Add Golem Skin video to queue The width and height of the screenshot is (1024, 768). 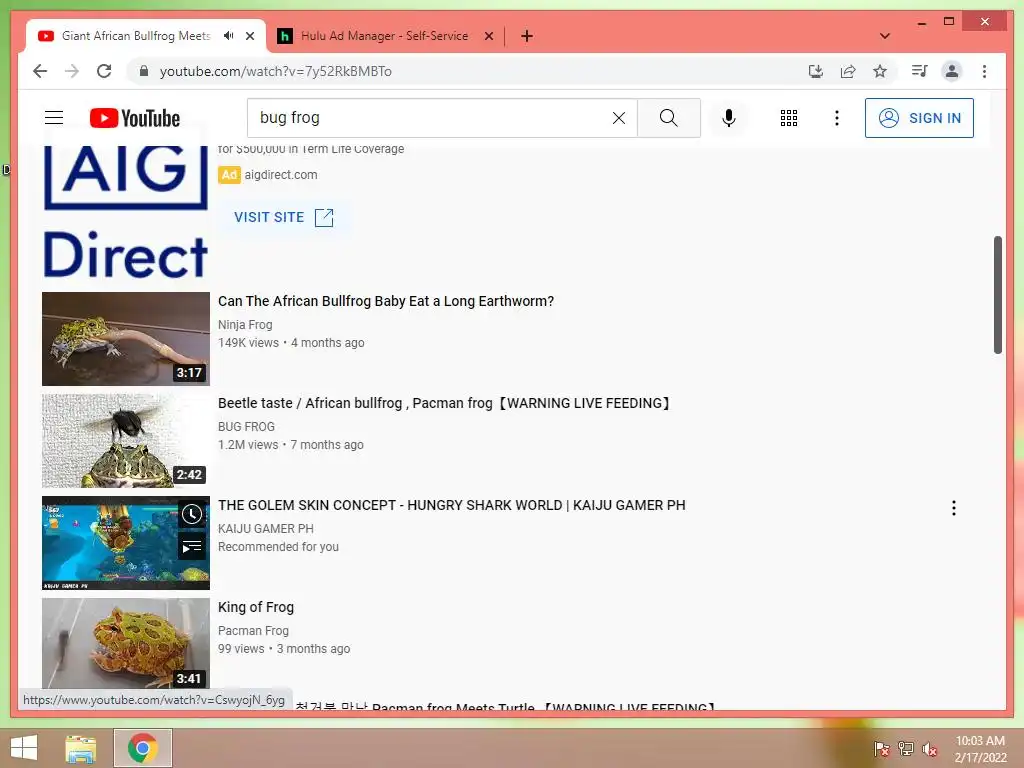(191, 546)
